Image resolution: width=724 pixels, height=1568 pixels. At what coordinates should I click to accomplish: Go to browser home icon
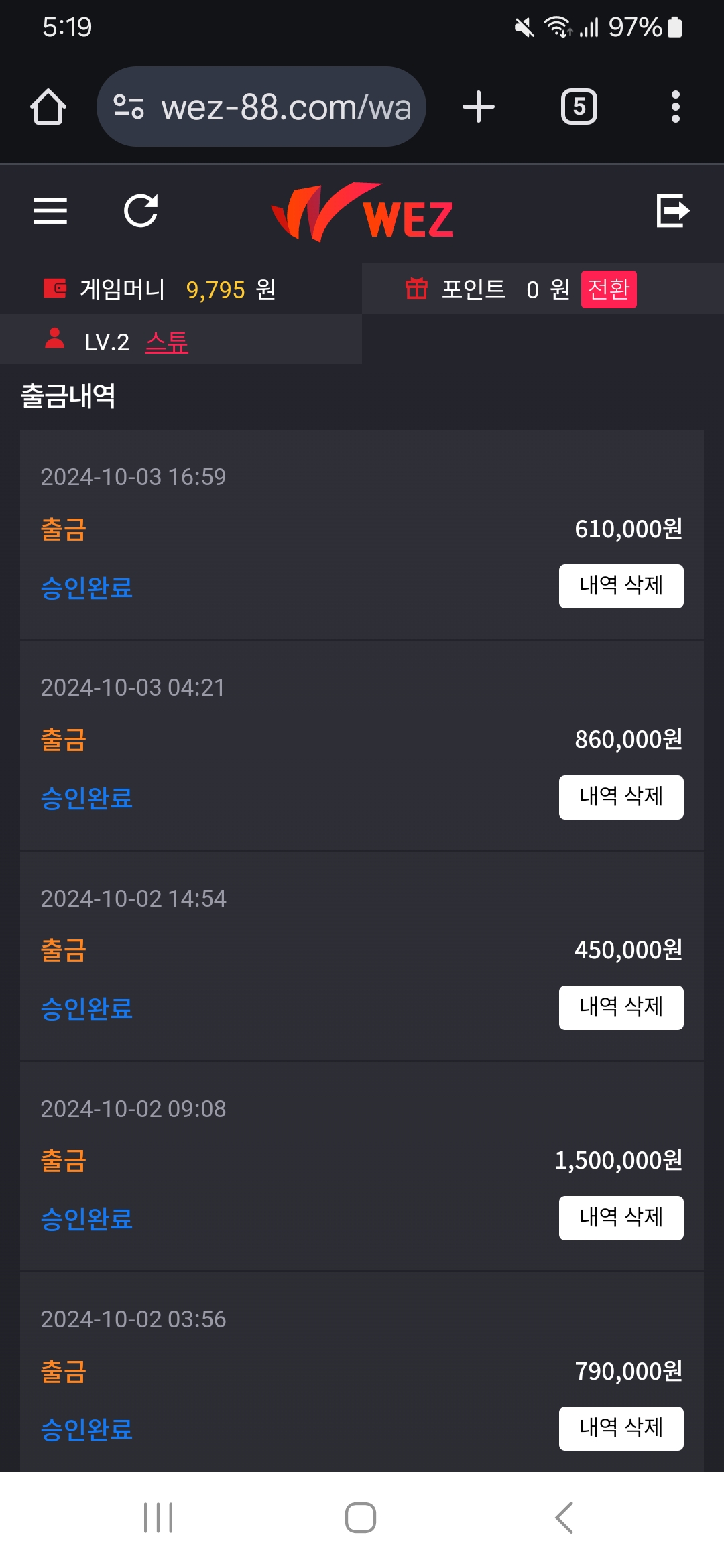tap(48, 107)
